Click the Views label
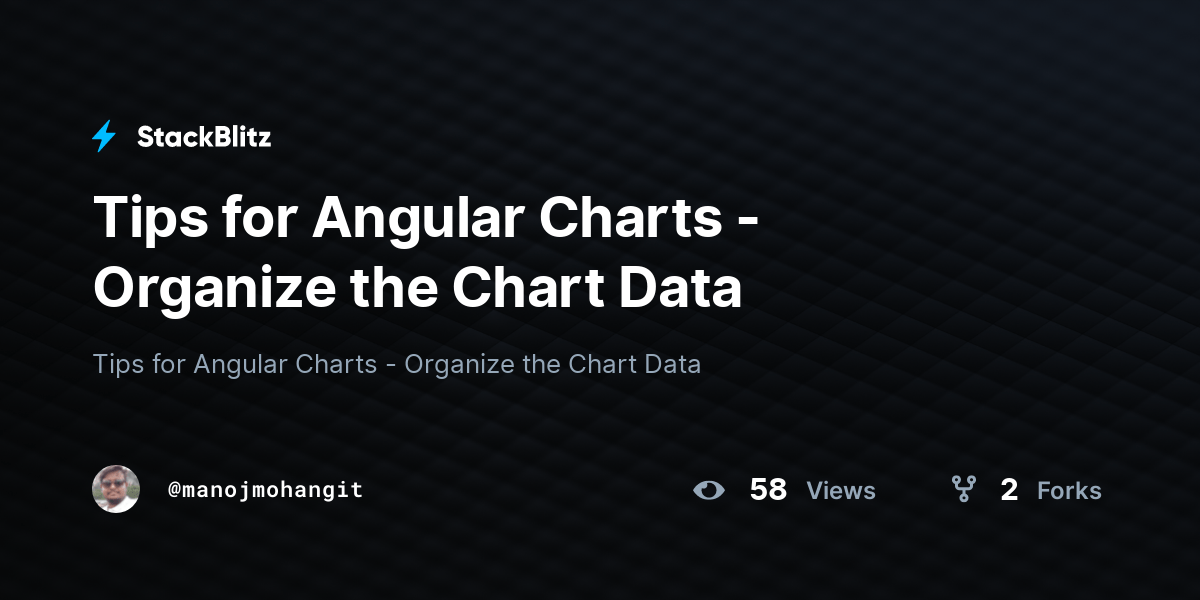This screenshot has width=1200, height=600. tap(841, 491)
